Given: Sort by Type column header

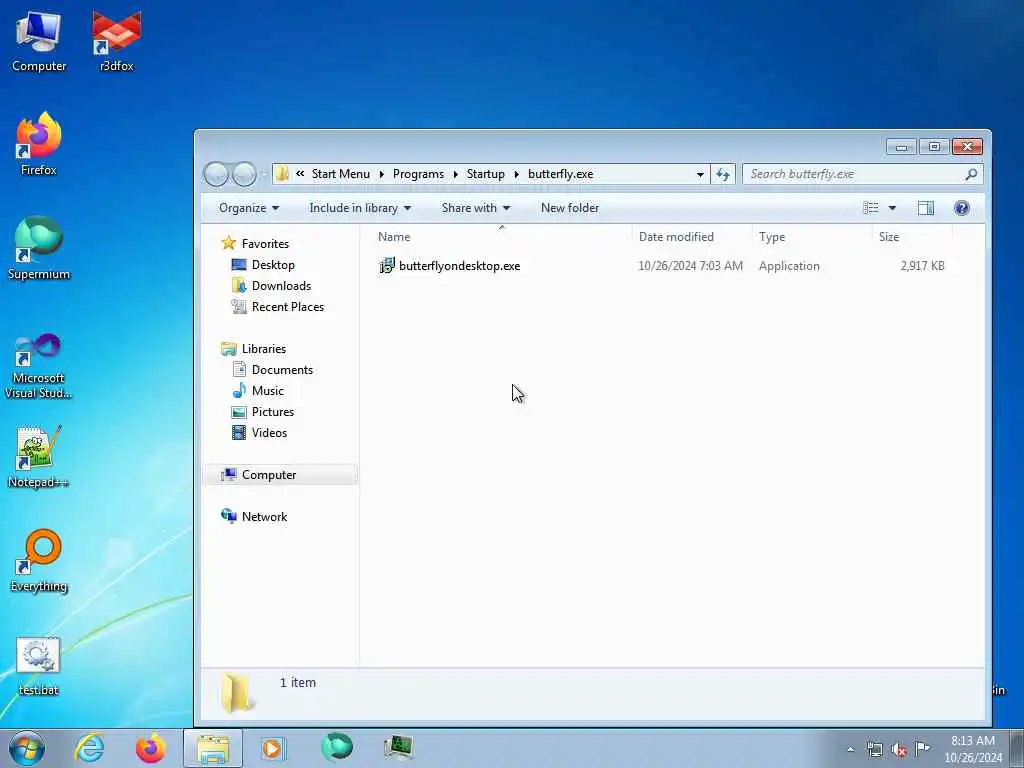Looking at the screenshot, I should click(x=812, y=237).
